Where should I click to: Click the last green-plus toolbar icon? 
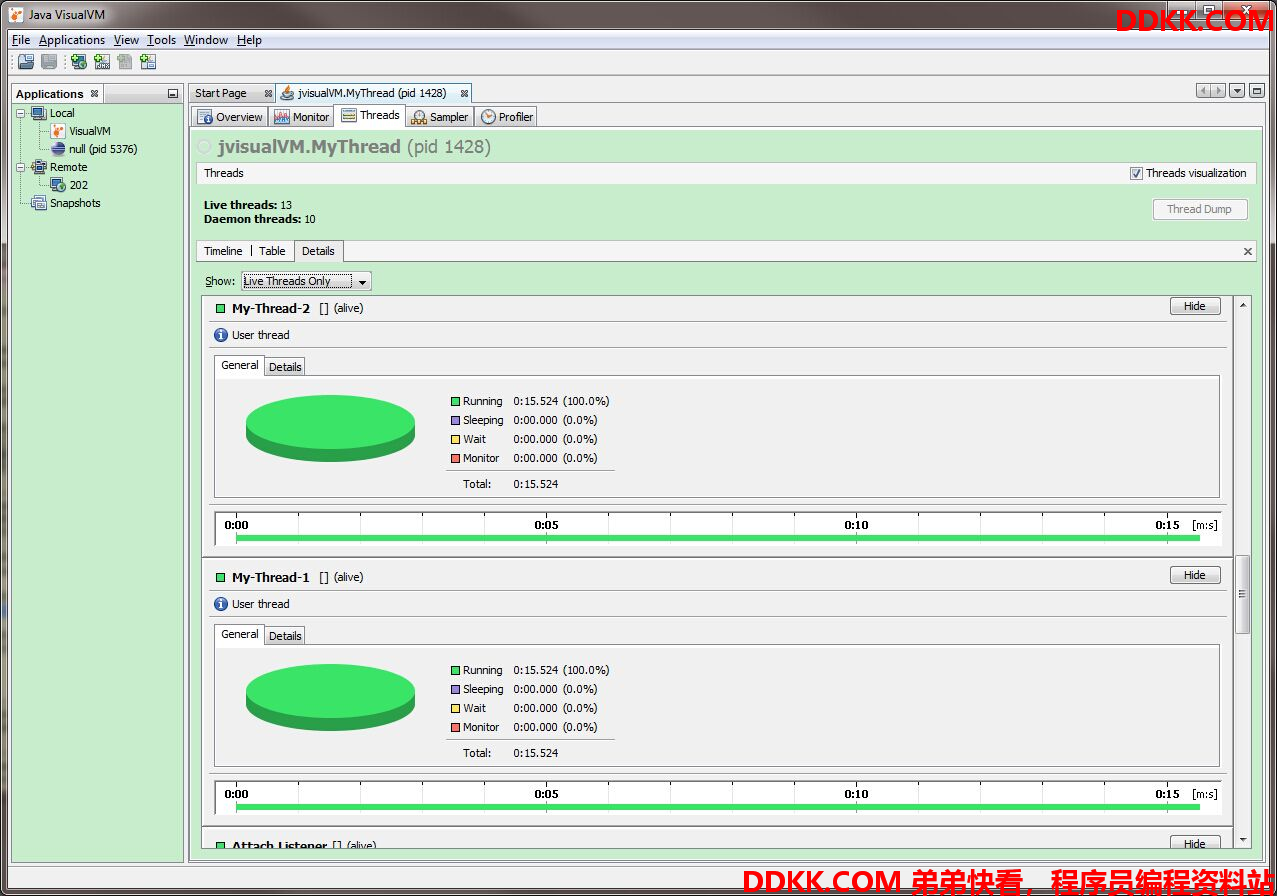(148, 62)
